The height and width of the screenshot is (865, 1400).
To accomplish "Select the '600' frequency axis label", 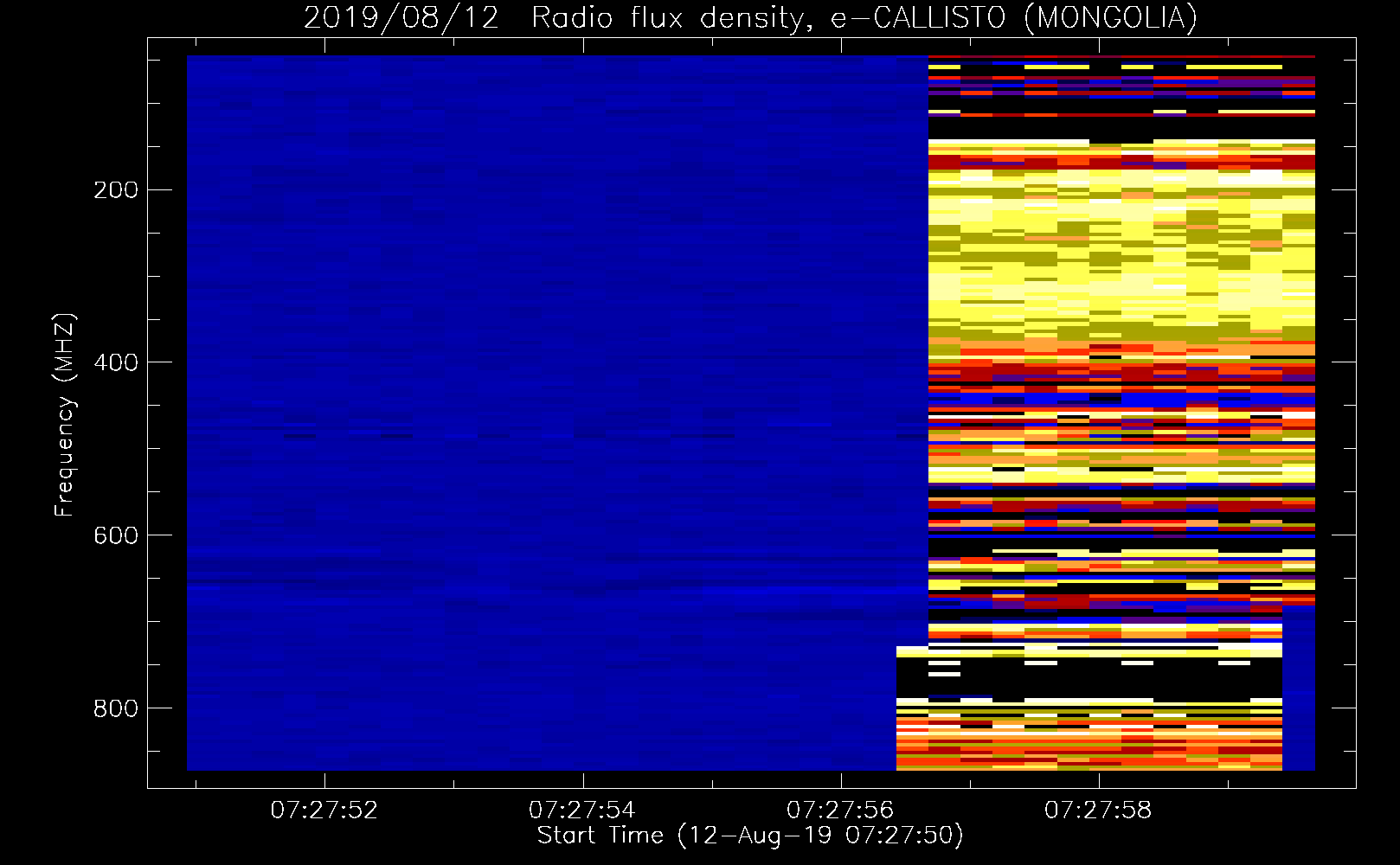I will click(x=116, y=536).
